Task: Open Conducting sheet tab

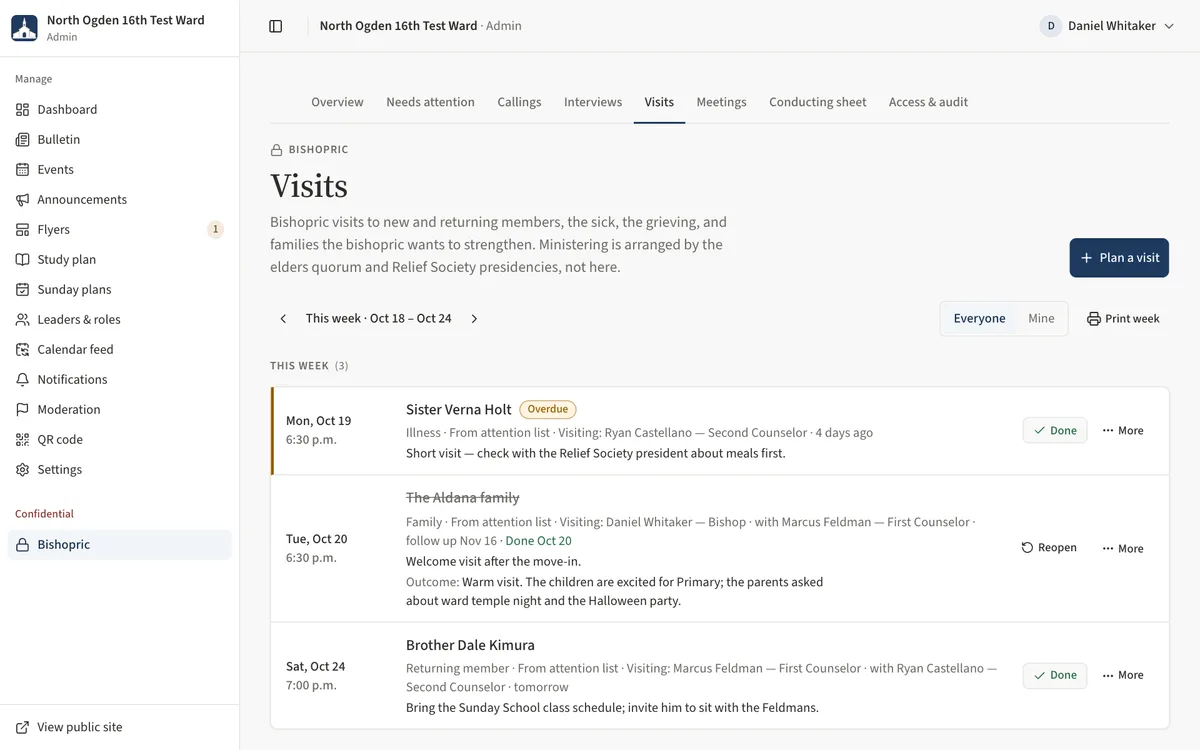Action: pyautogui.click(x=817, y=102)
